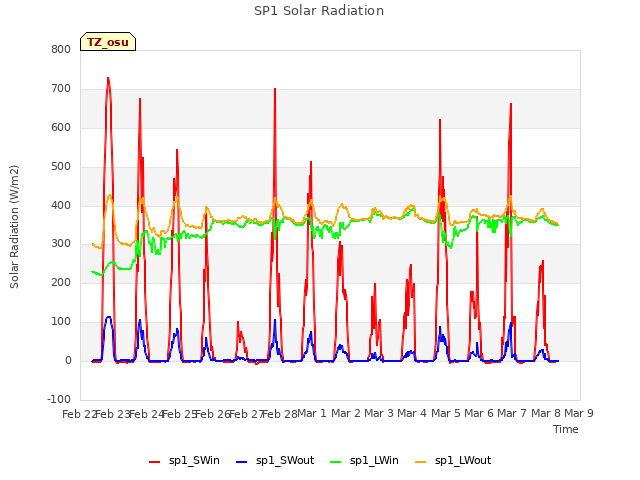Click the 200 y-axis tick label
This screenshot has height=480, width=640.
click(61, 282)
